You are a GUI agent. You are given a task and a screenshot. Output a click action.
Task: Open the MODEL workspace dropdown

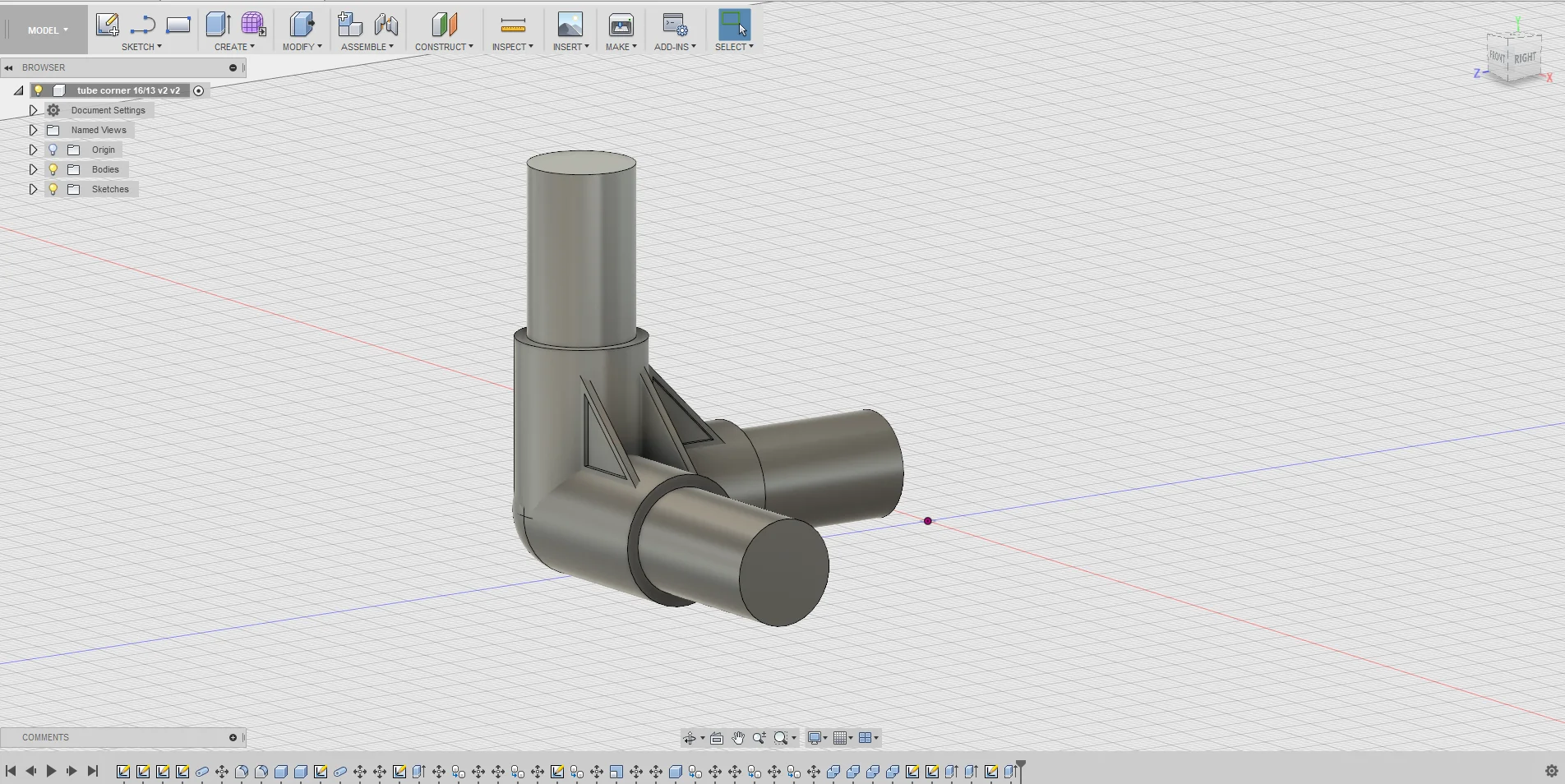click(48, 30)
